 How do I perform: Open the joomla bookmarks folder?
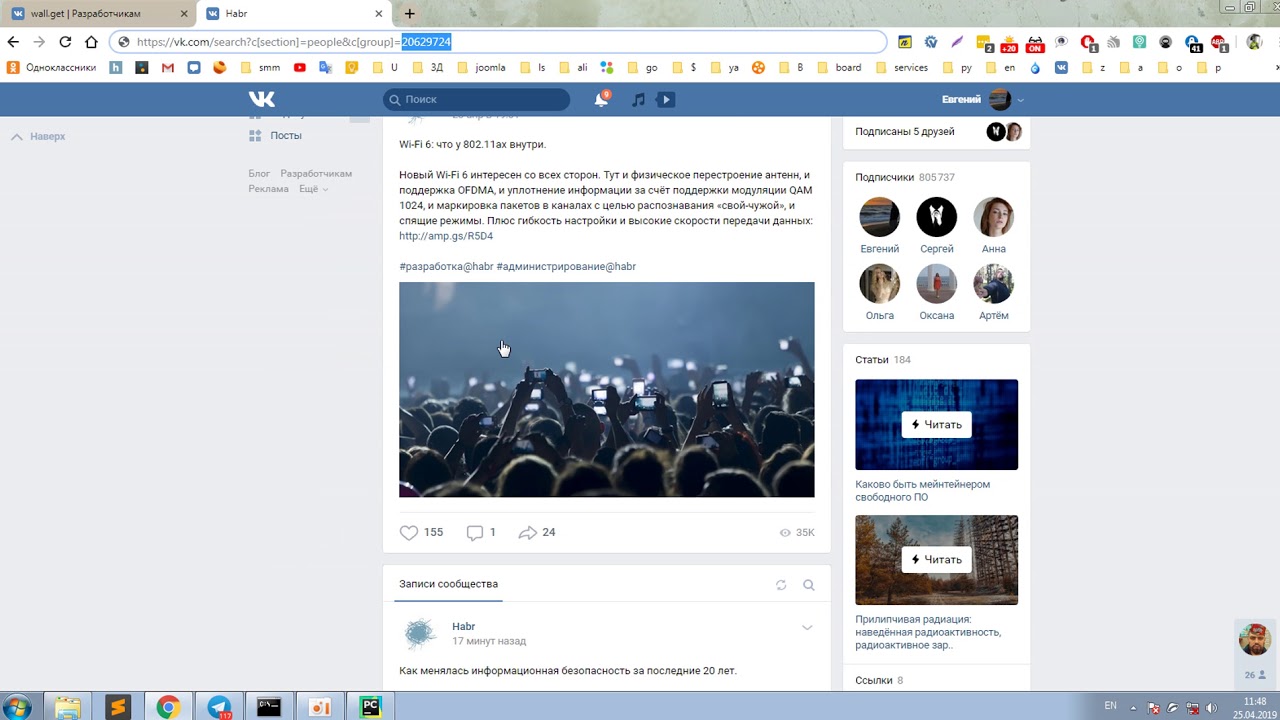480,68
